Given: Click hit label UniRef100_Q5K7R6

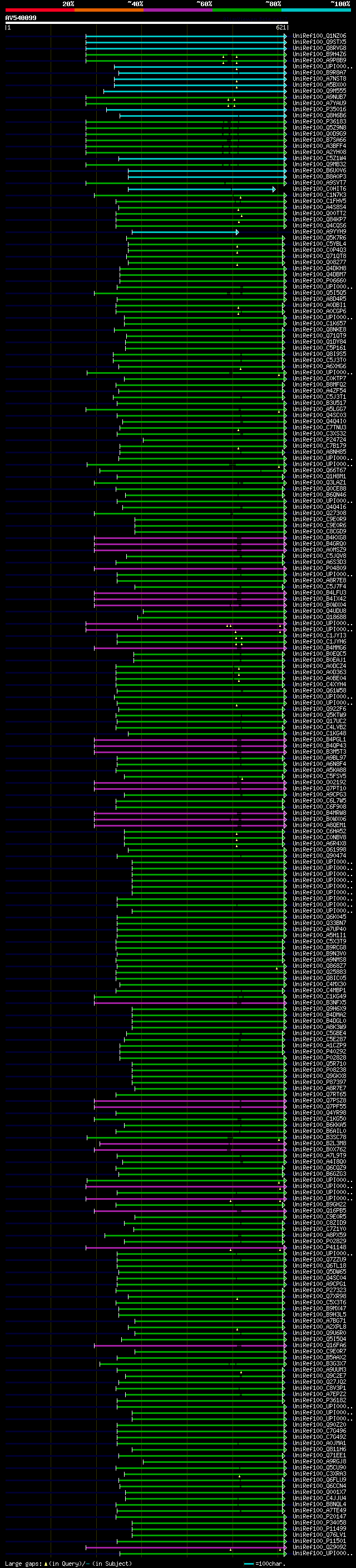Looking at the screenshot, I should point(319,238).
